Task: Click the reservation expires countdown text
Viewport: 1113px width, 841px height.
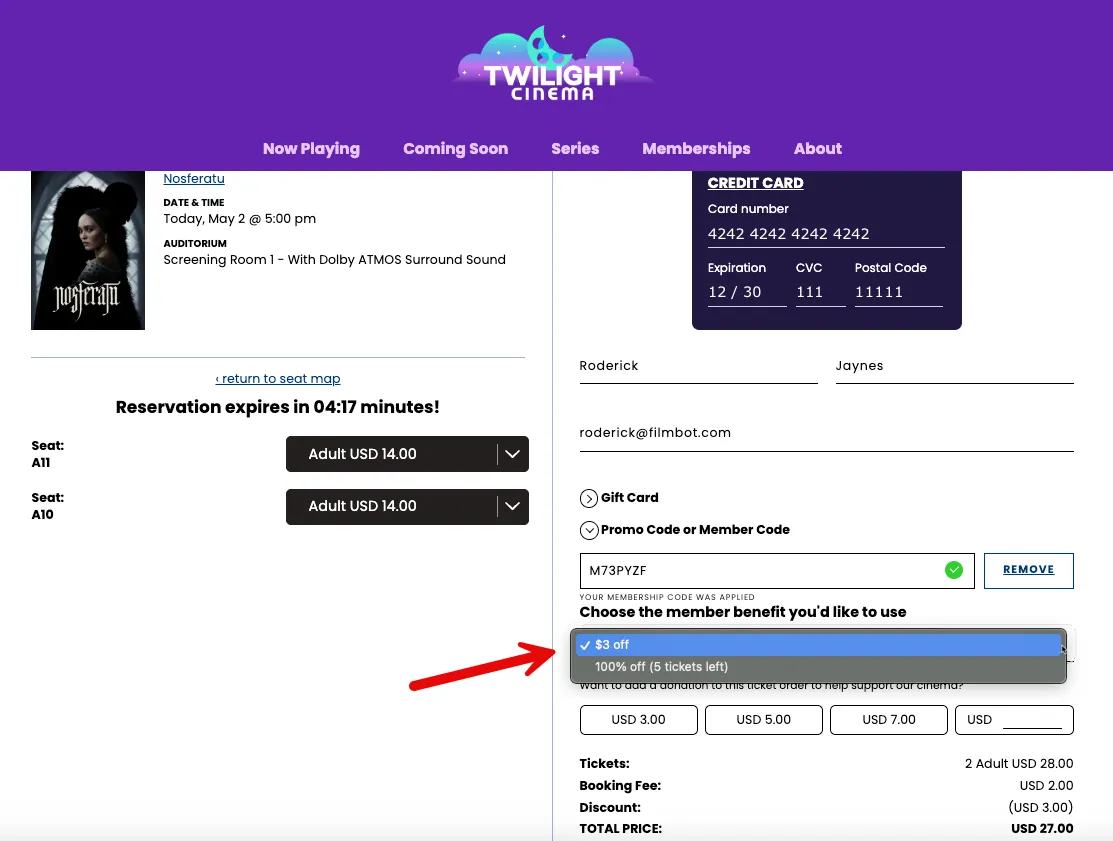Action: click(x=278, y=407)
